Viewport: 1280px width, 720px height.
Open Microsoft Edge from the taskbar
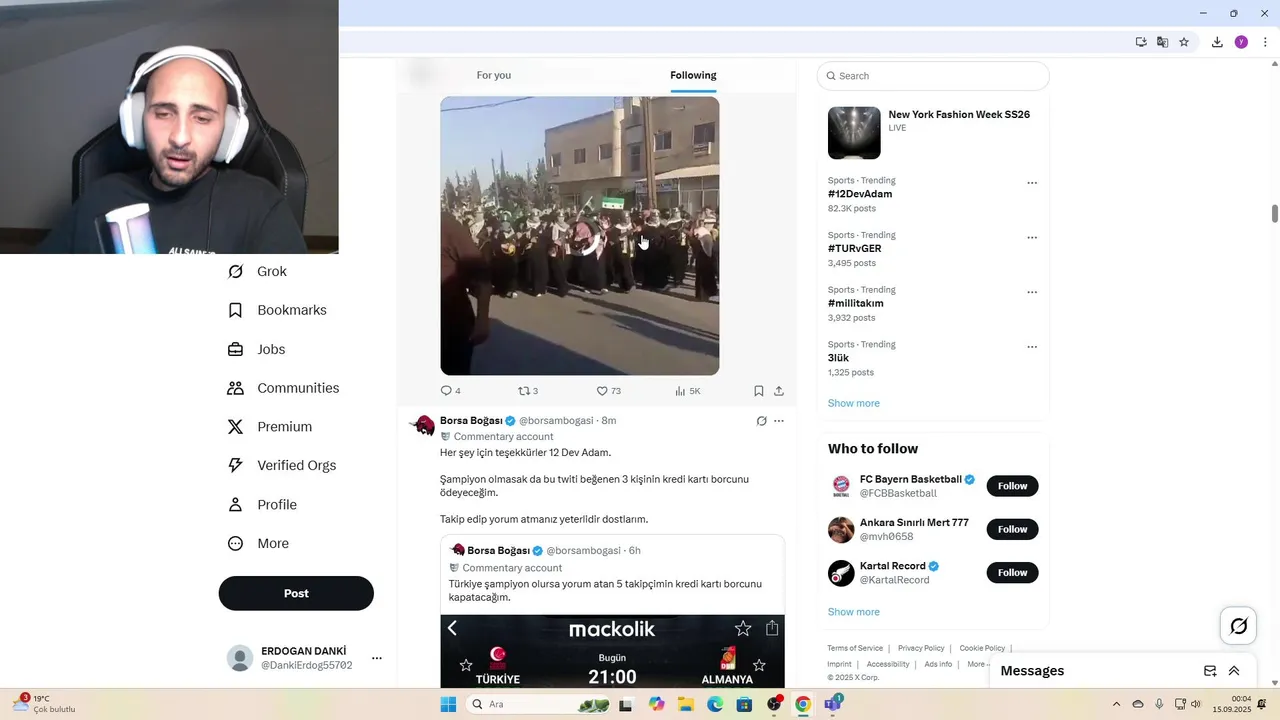click(x=715, y=704)
